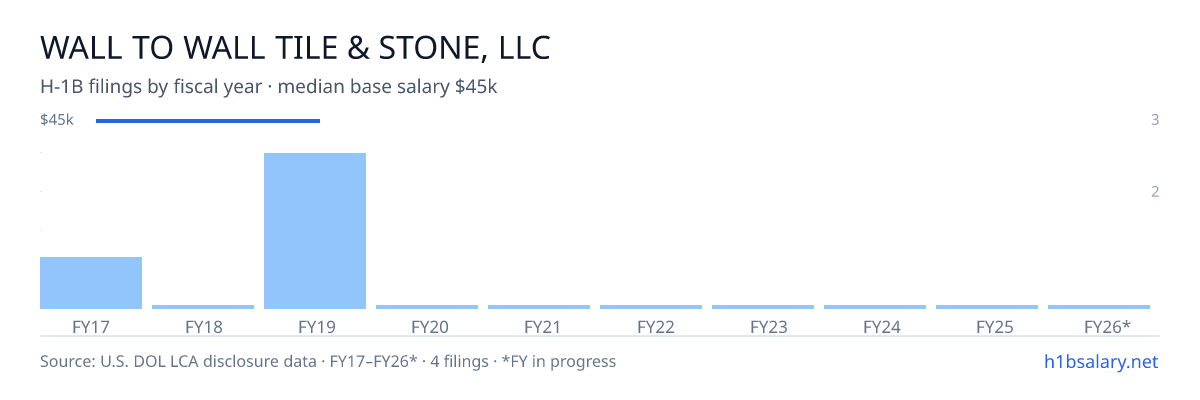Viewport: 1200px width, 400px height.
Task: Click the FY22 bar stub
Action: pos(651,307)
